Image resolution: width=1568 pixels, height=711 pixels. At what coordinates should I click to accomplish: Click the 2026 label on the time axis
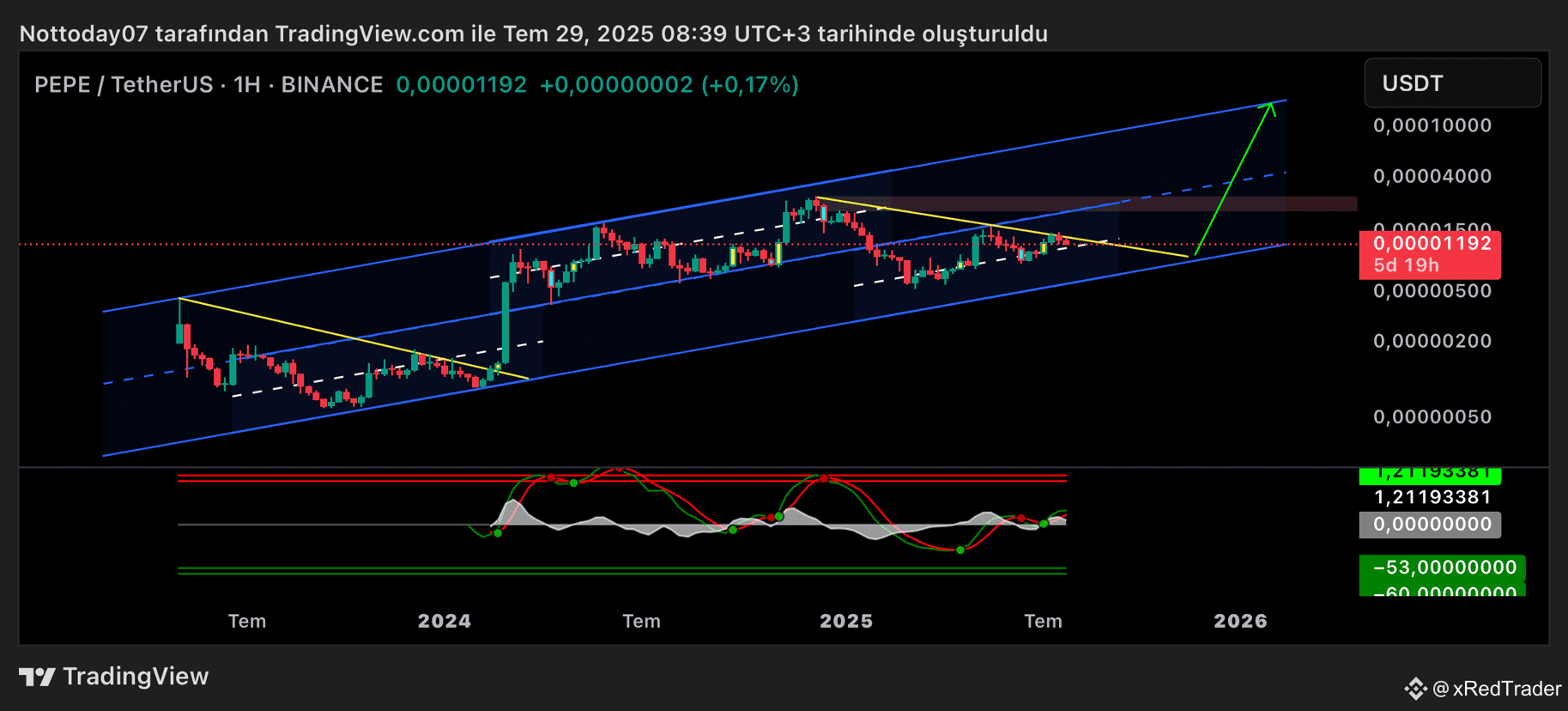point(1240,621)
